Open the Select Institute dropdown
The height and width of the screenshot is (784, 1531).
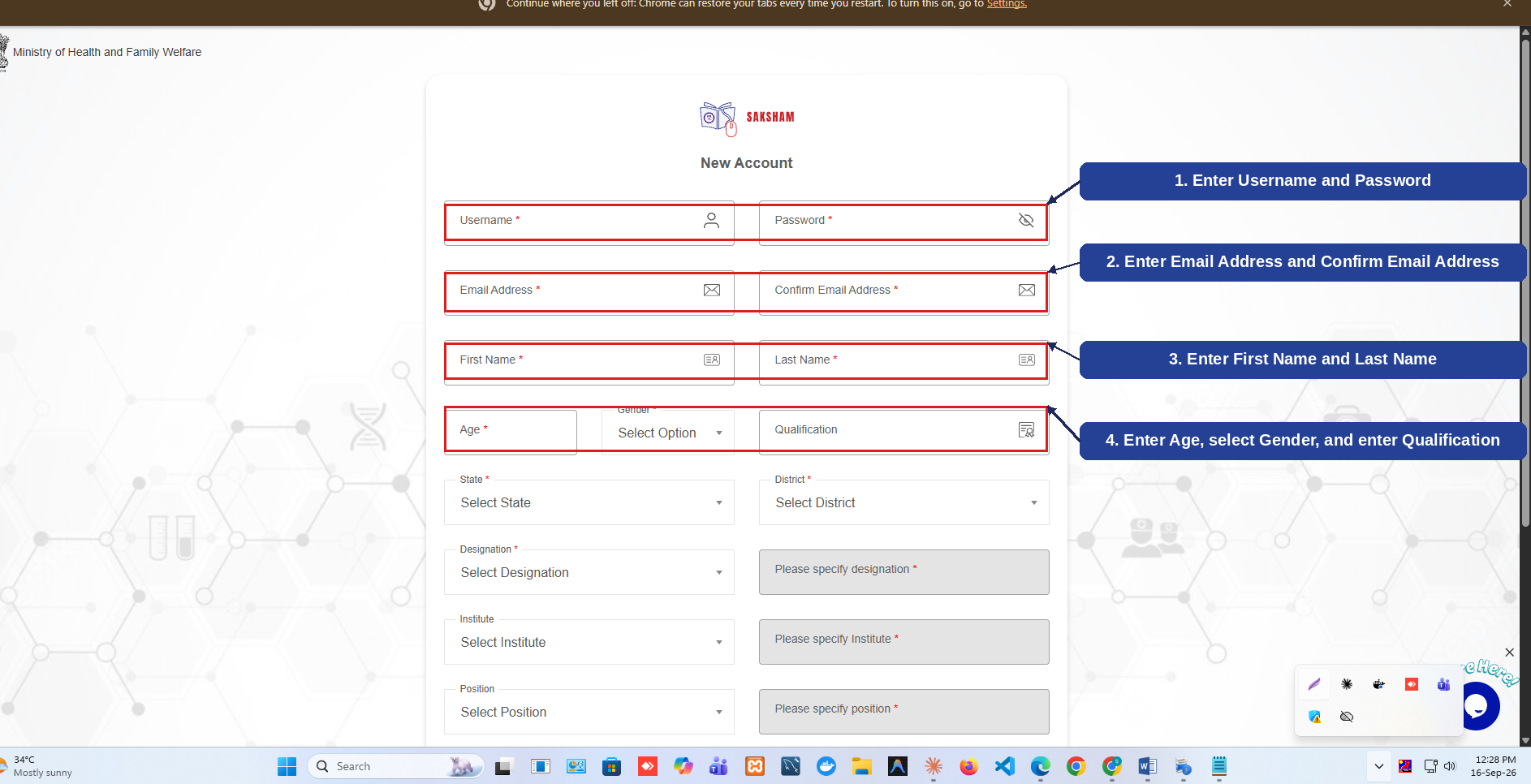click(589, 642)
